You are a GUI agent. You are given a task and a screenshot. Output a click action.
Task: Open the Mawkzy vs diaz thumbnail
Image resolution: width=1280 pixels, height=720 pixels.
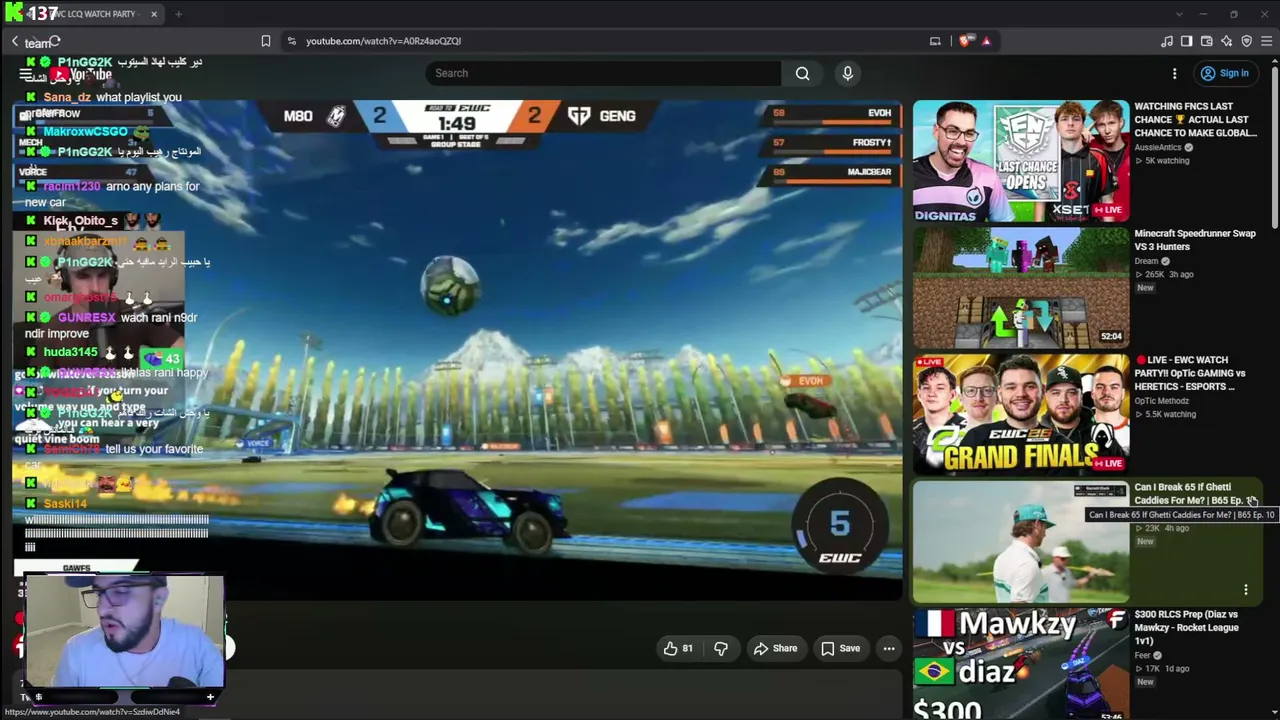coord(1021,664)
